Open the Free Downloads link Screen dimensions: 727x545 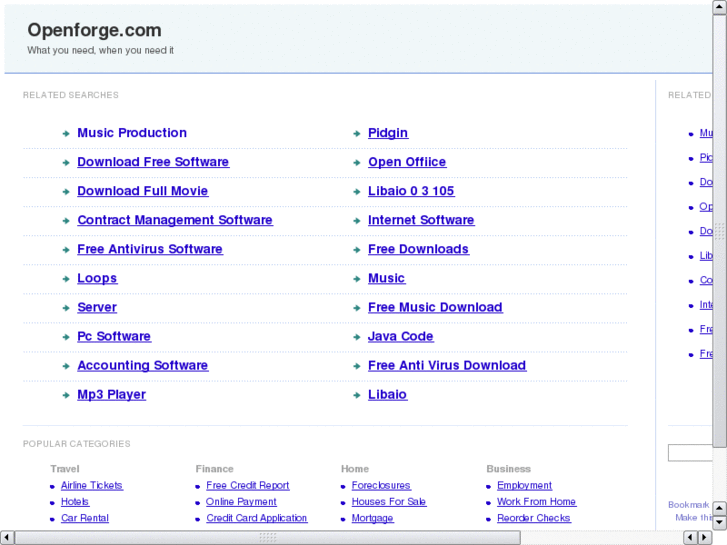pyautogui.click(x=418, y=249)
